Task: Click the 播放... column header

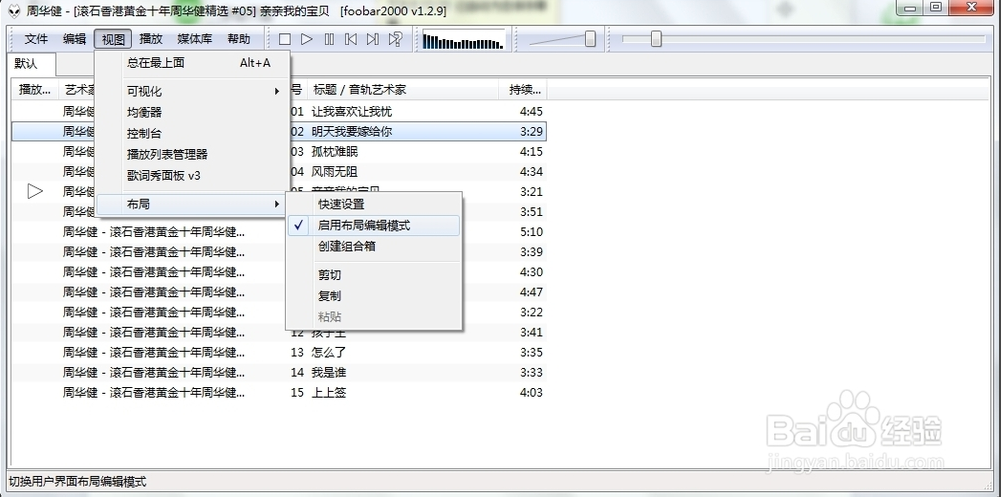Action: point(35,90)
